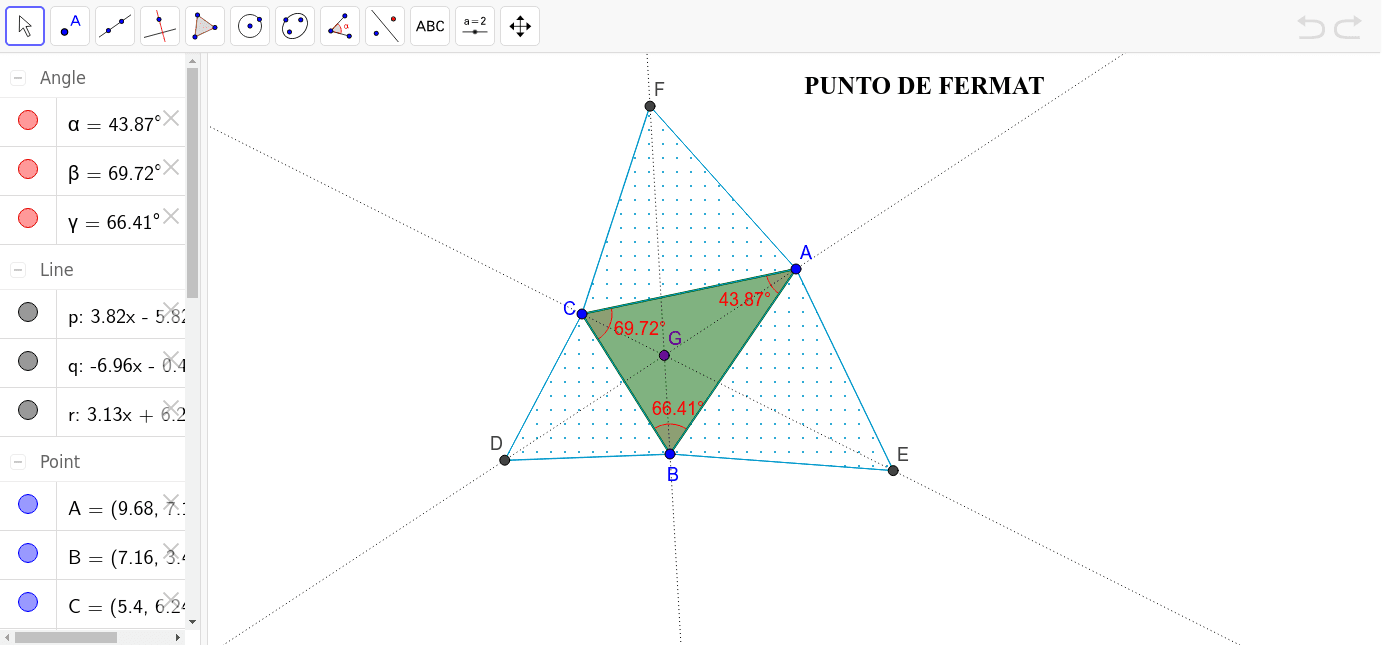
Task: Collapse the Point category
Action: (x=18, y=462)
